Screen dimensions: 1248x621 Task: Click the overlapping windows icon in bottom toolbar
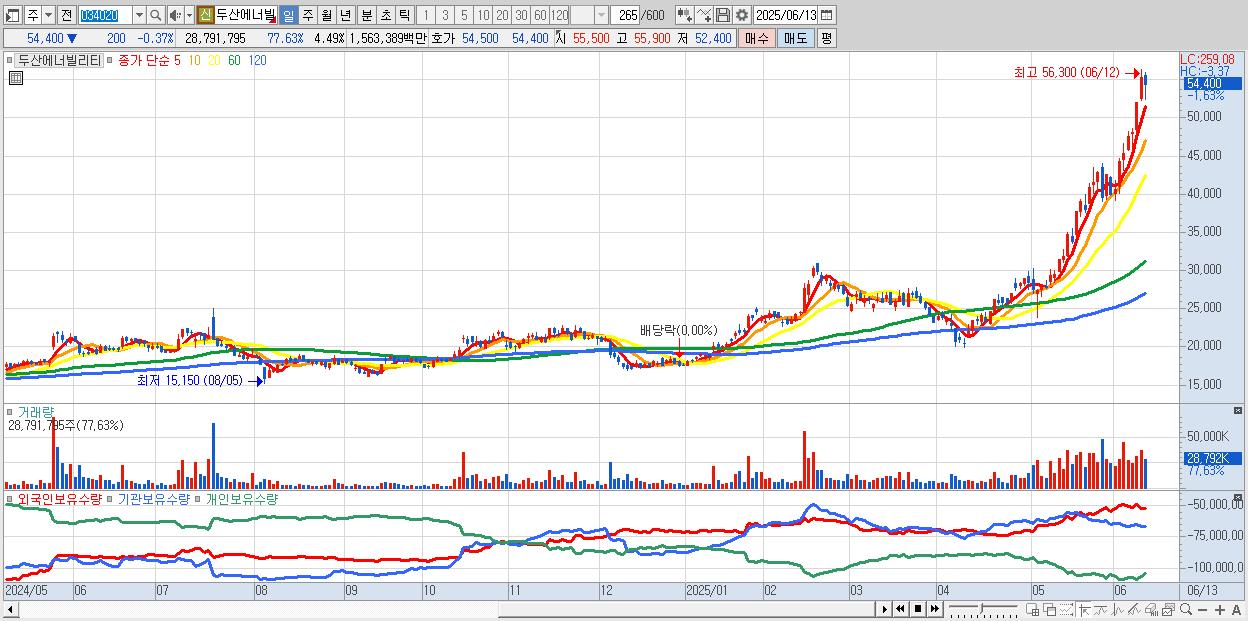(1050, 609)
